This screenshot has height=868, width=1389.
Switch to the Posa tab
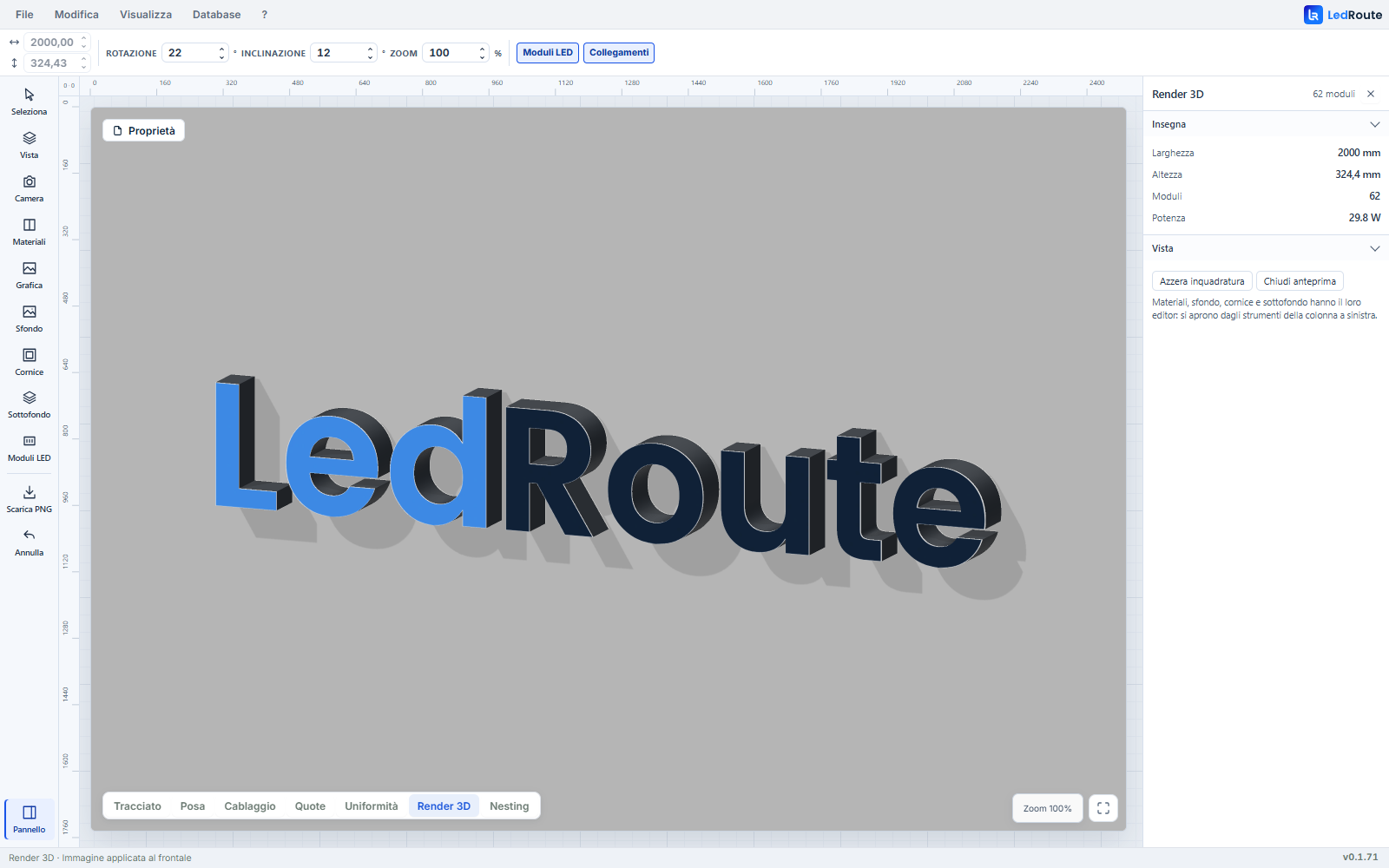coord(193,806)
